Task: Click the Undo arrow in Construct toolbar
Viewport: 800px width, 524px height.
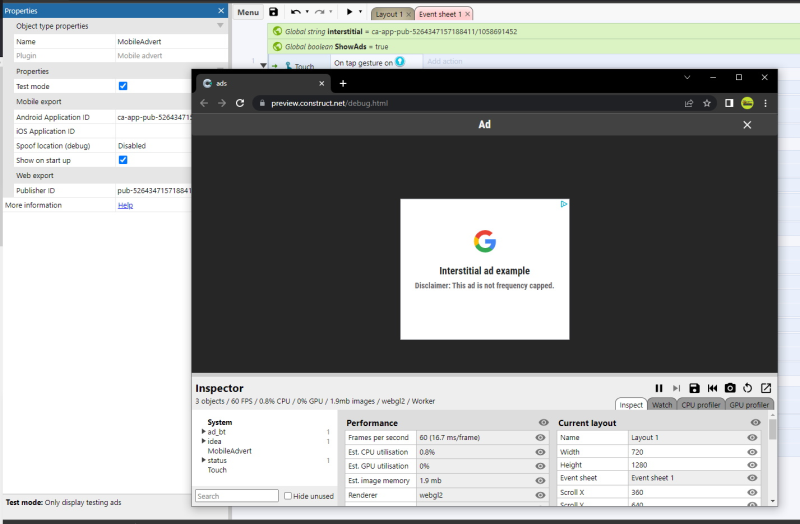Action: click(x=295, y=12)
